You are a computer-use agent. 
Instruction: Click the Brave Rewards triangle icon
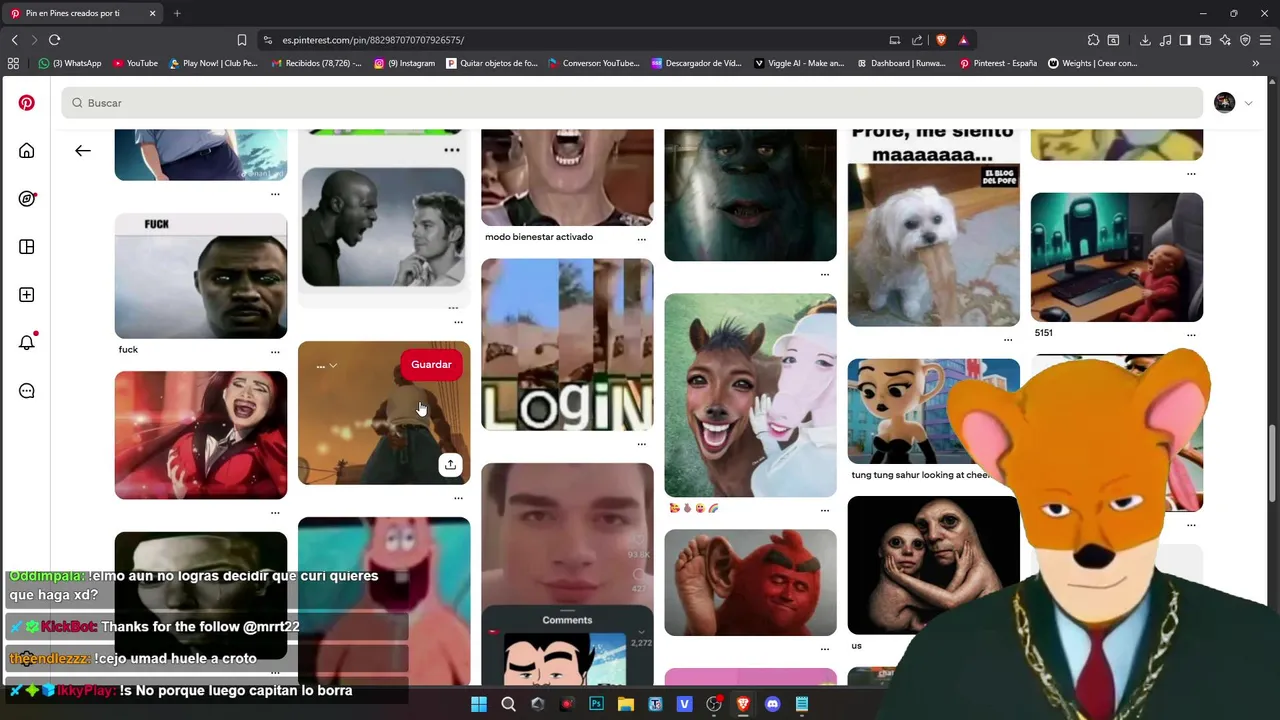[963, 40]
